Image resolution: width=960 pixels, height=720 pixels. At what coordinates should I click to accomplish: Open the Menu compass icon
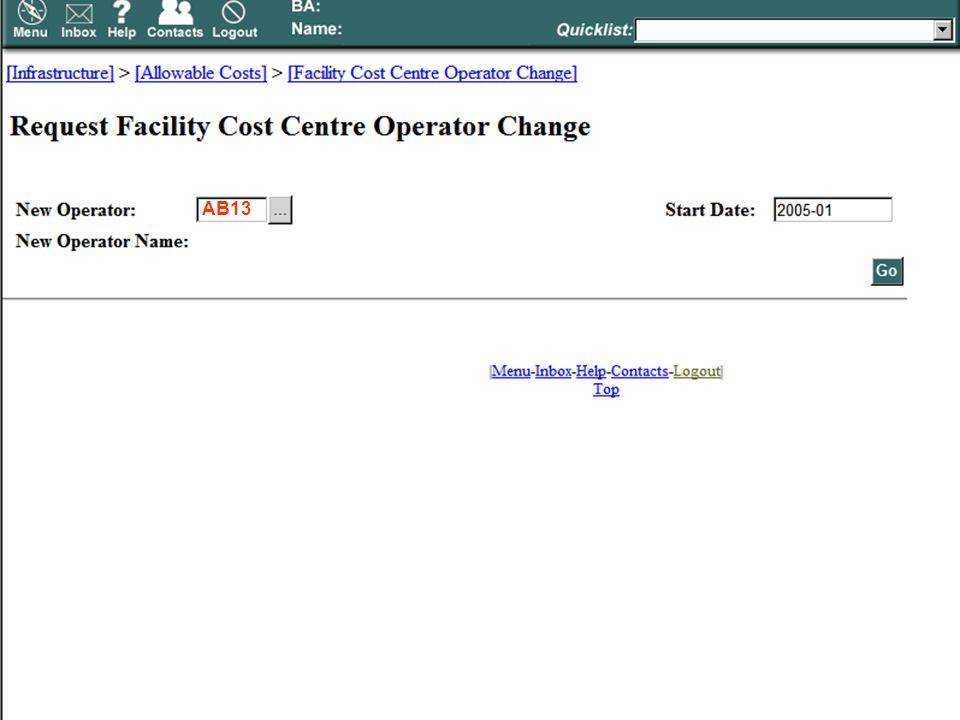31,18
